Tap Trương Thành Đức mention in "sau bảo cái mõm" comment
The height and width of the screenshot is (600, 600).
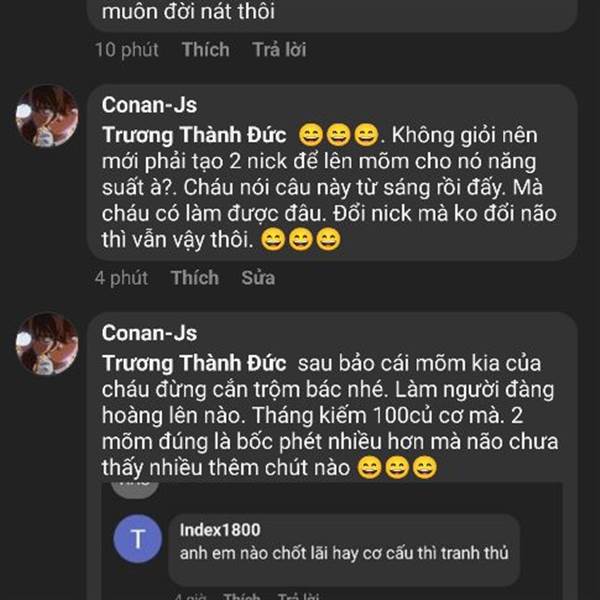[x=194, y=363]
